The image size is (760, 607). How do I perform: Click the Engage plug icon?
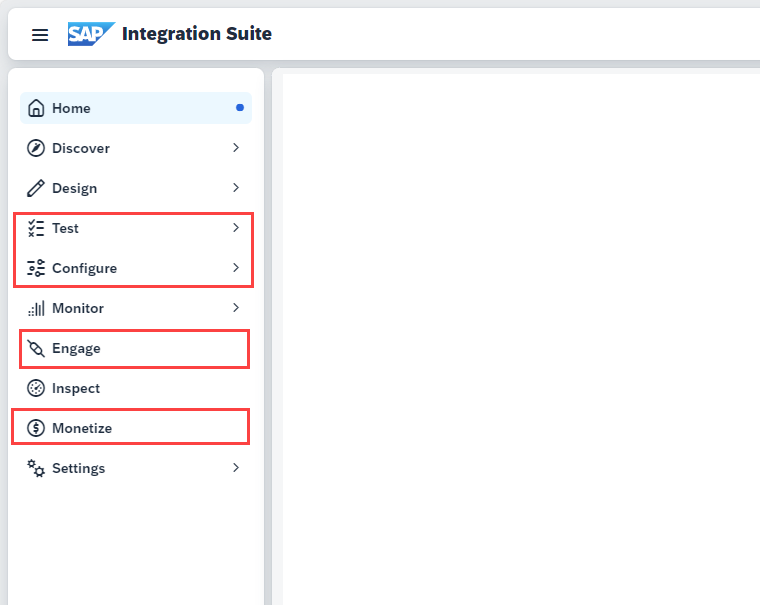tap(36, 348)
